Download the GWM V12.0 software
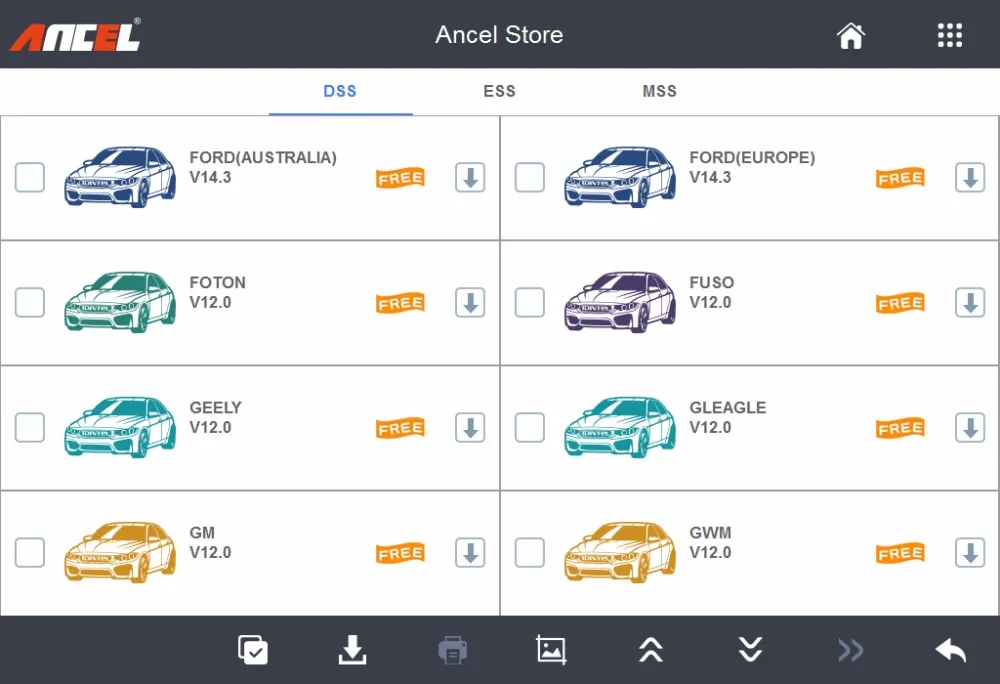The height and width of the screenshot is (684, 1000). point(970,553)
